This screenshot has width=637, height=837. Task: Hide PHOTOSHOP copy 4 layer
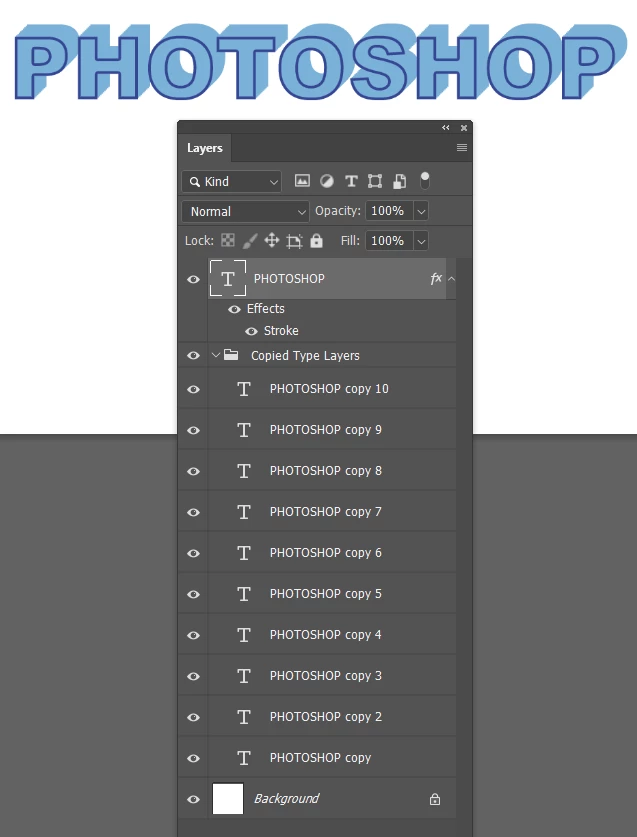(x=193, y=635)
